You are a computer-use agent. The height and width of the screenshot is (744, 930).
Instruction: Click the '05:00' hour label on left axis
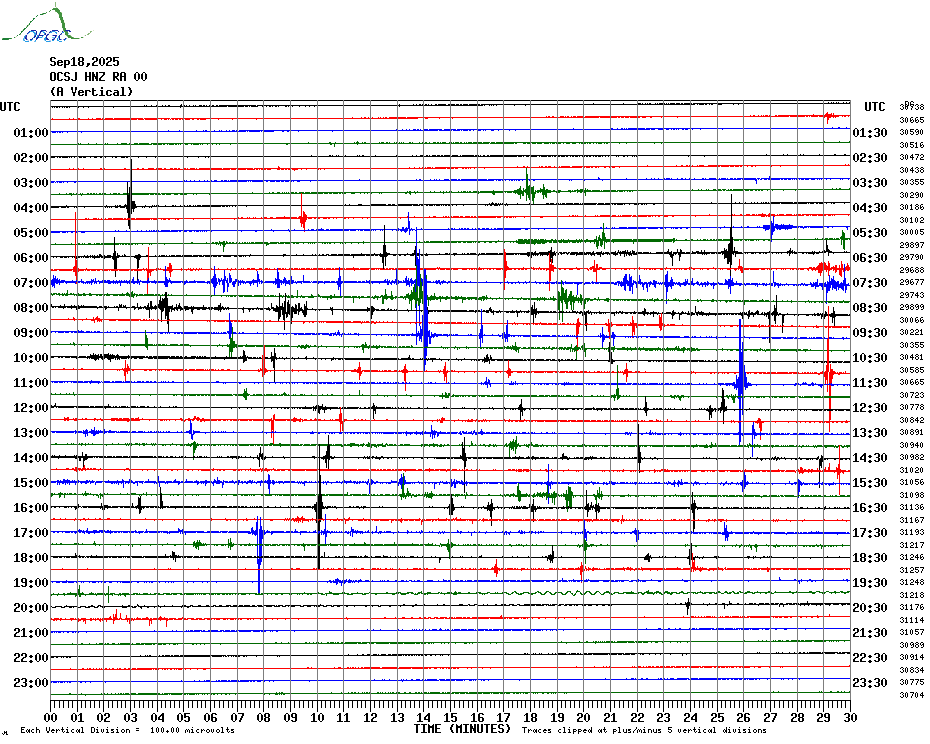[x=31, y=233]
